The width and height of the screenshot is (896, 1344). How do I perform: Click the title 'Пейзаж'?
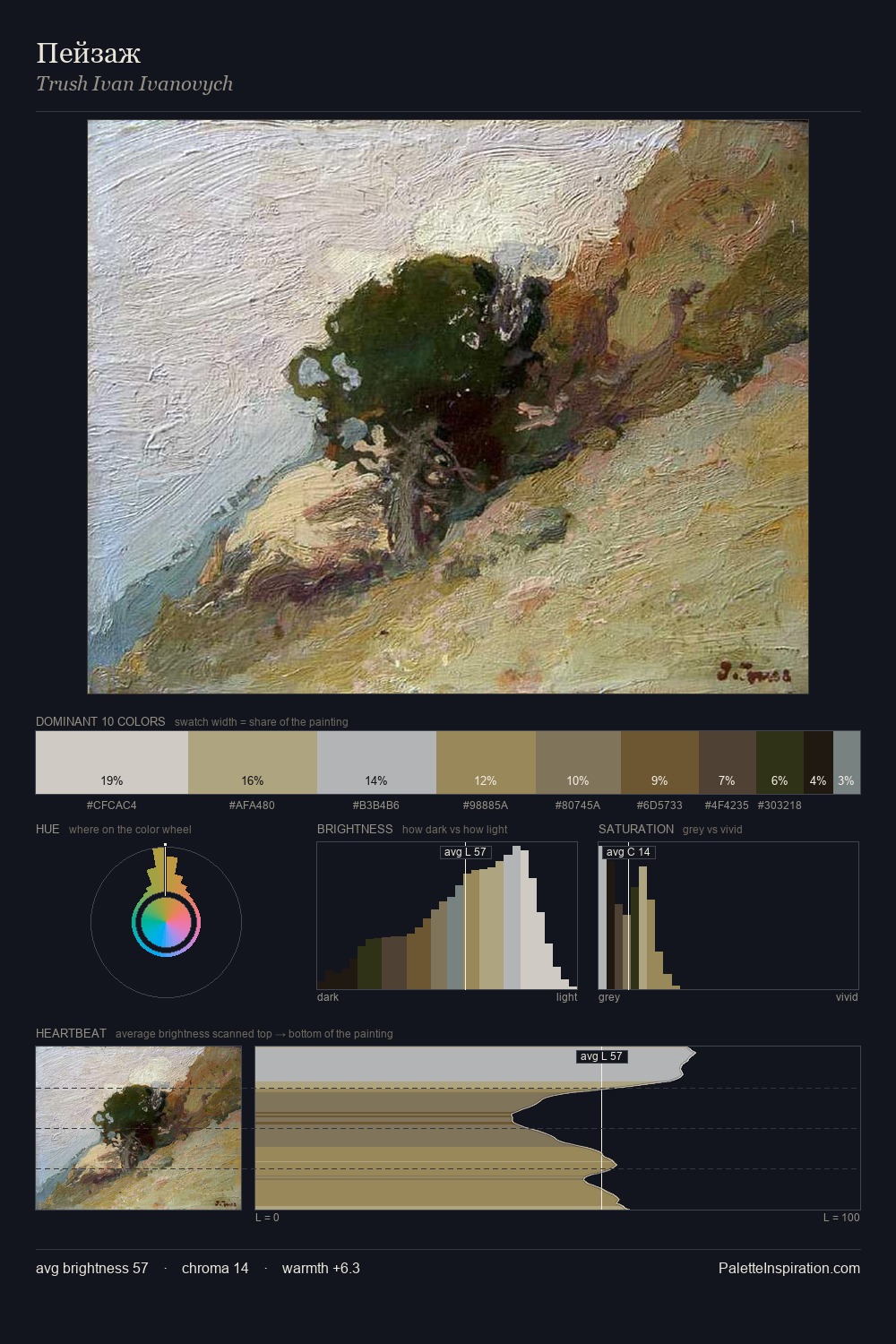[x=88, y=53]
